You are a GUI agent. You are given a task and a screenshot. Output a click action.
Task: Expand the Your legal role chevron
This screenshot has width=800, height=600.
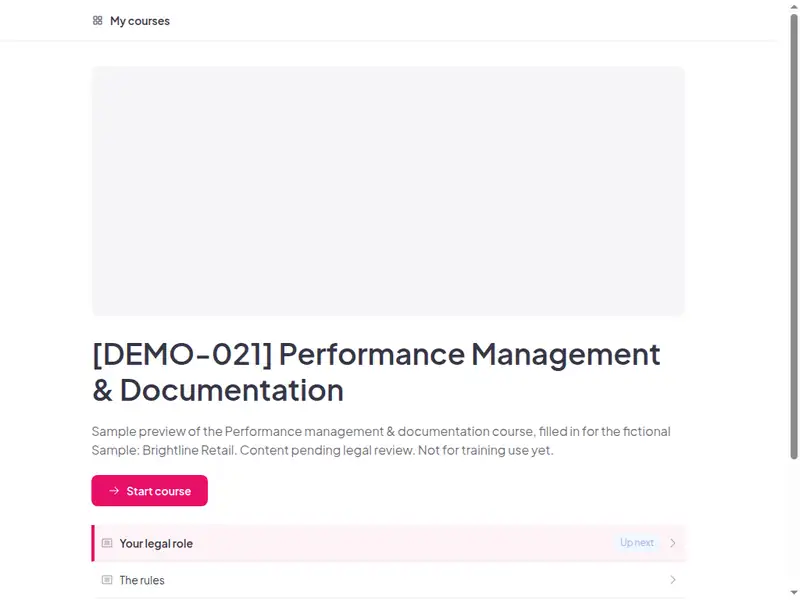[x=672, y=543]
